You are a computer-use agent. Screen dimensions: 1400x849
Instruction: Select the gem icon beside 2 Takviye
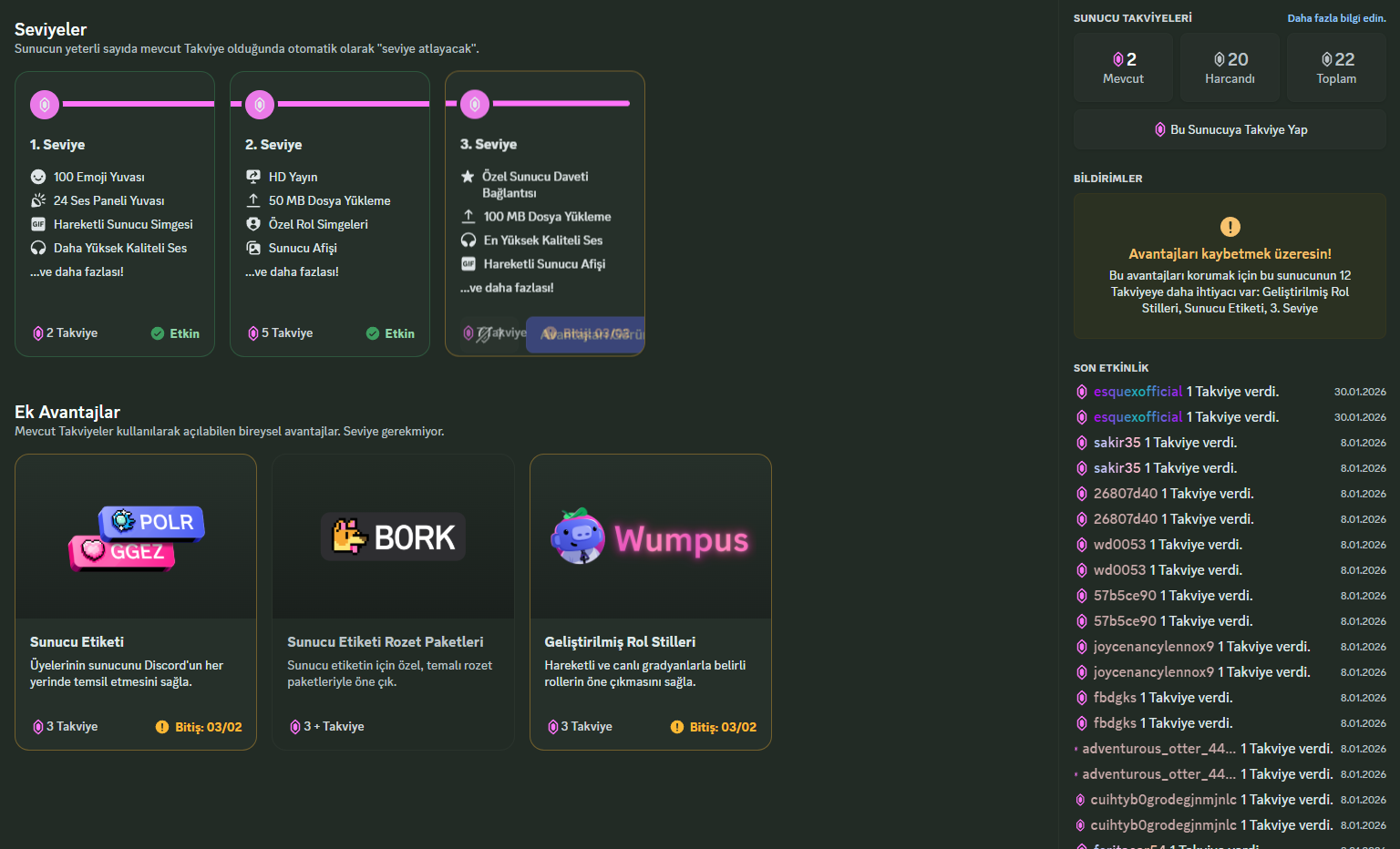coord(38,333)
